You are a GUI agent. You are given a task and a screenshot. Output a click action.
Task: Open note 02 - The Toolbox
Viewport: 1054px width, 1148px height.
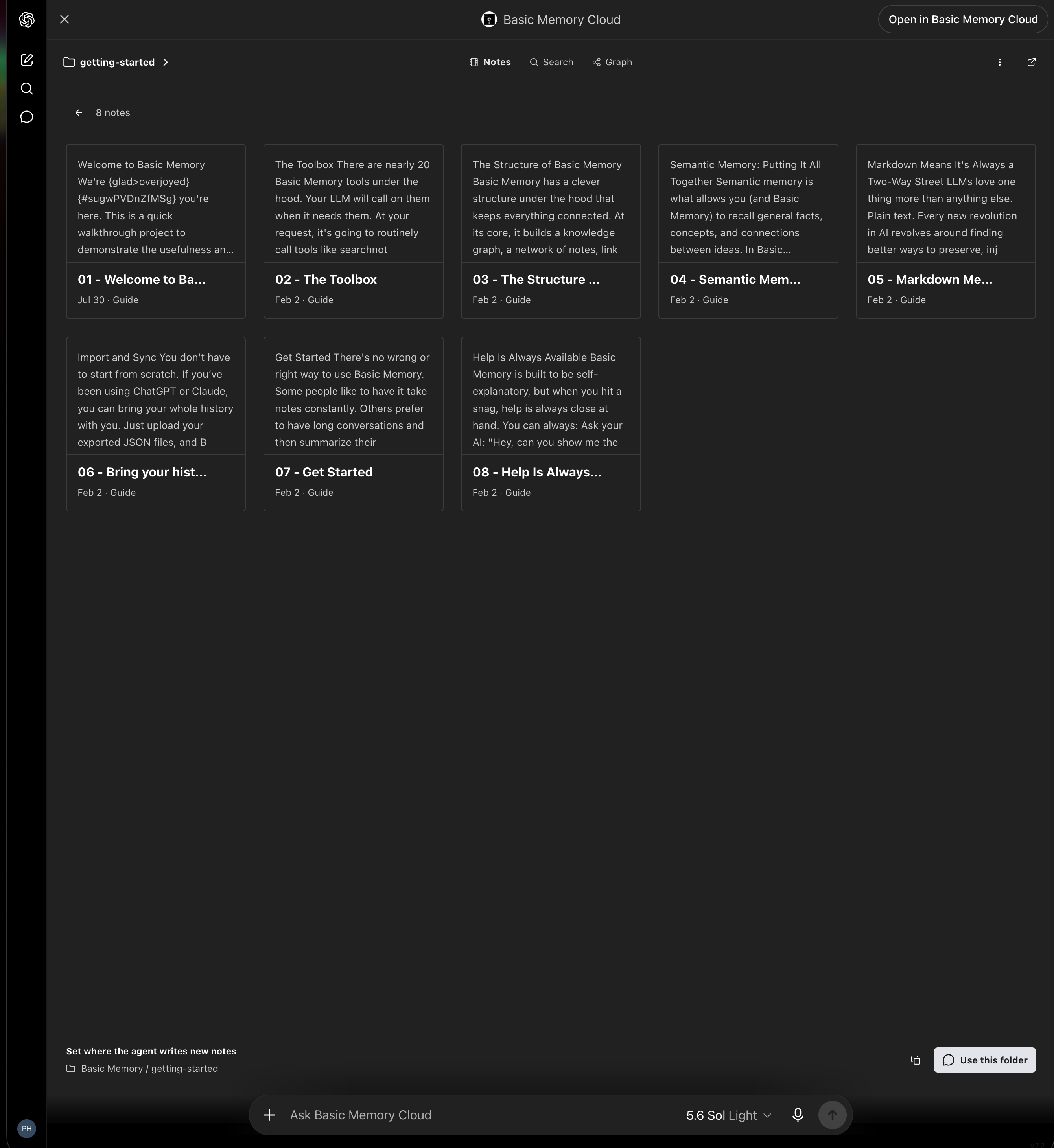click(x=353, y=232)
